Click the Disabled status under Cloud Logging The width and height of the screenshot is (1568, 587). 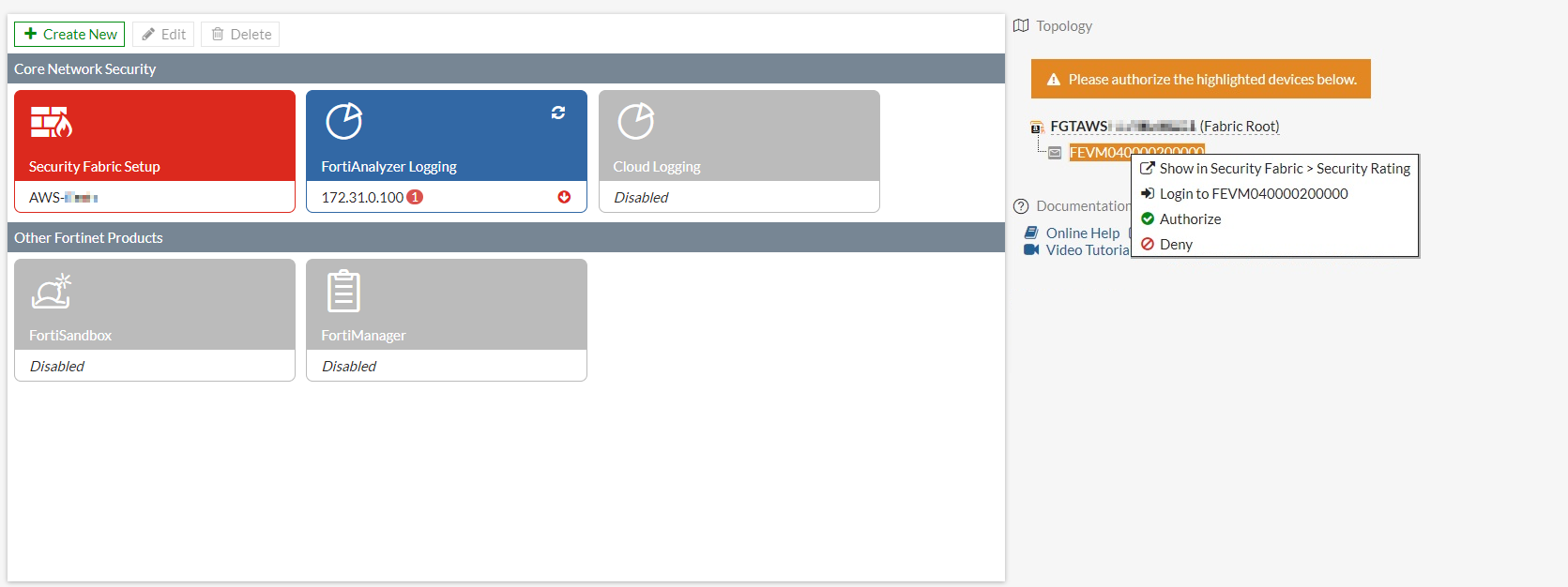[x=641, y=197]
